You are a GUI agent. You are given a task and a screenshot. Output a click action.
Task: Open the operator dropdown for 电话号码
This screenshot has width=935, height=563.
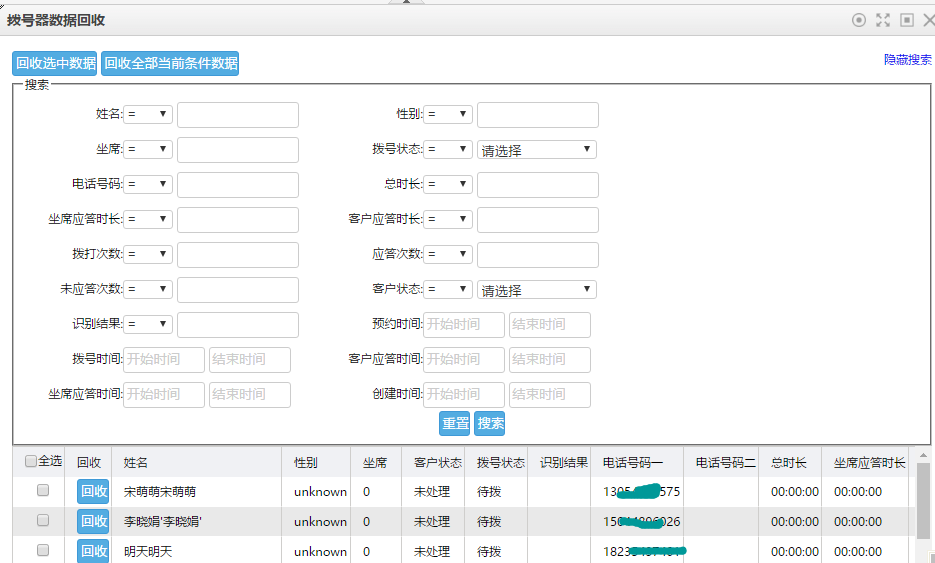point(148,185)
